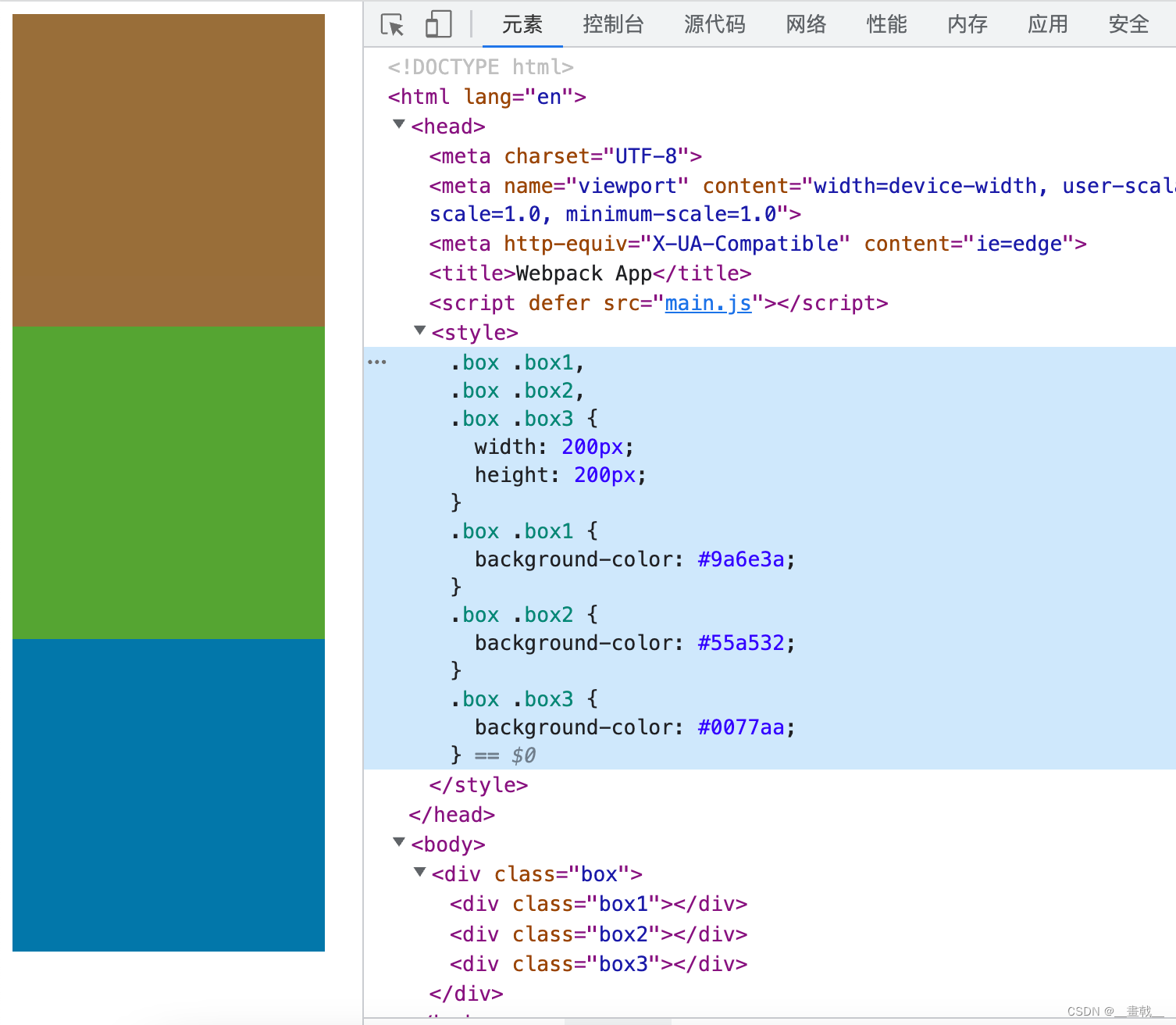Click the #55a532 color value
The height and width of the screenshot is (1025, 1176).
741,643
